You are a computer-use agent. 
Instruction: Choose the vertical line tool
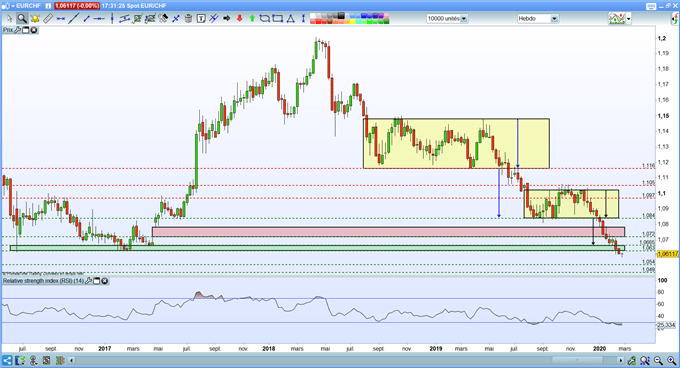112,19
